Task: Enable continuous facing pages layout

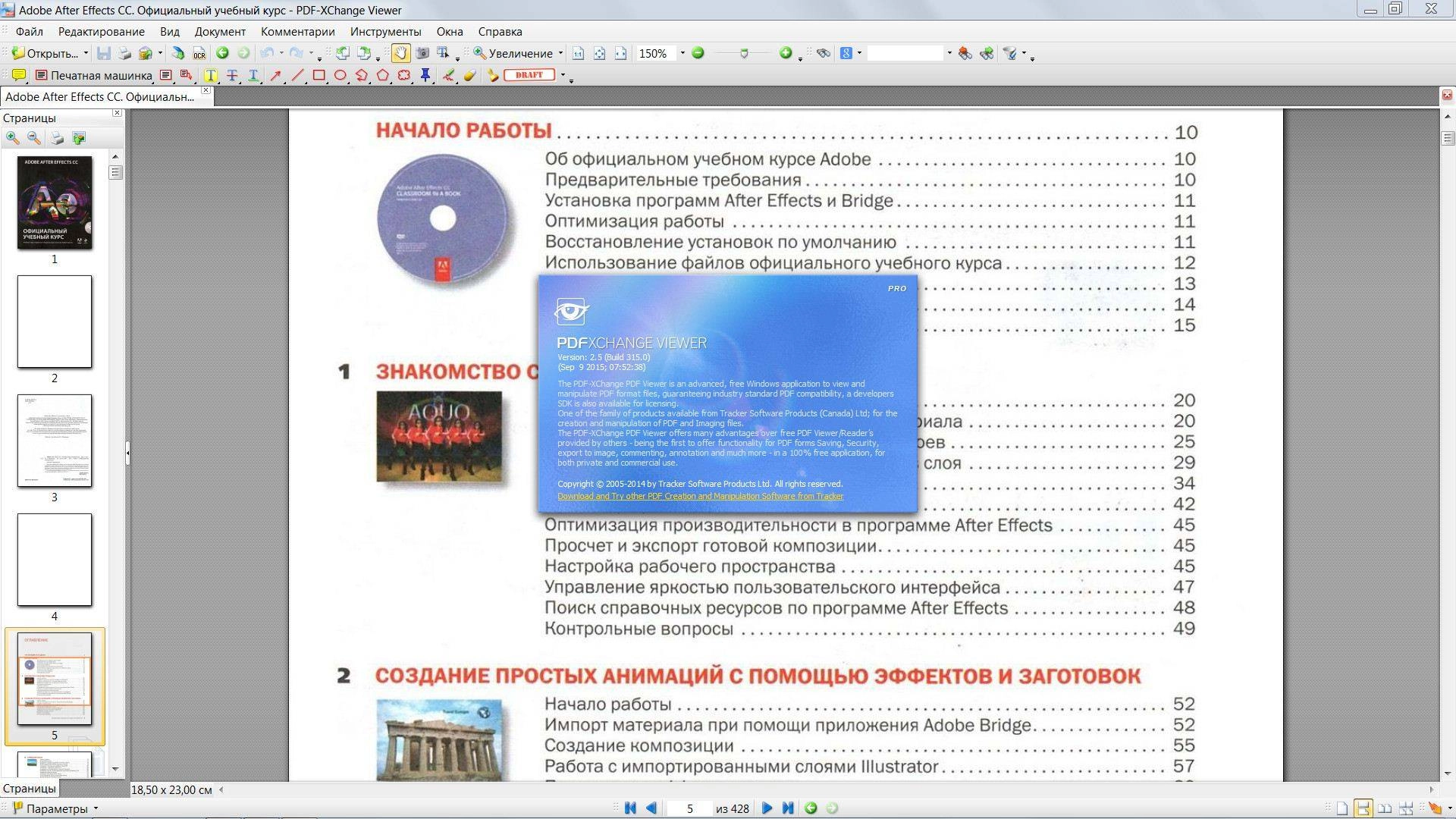Action: tap(1406, 808)
